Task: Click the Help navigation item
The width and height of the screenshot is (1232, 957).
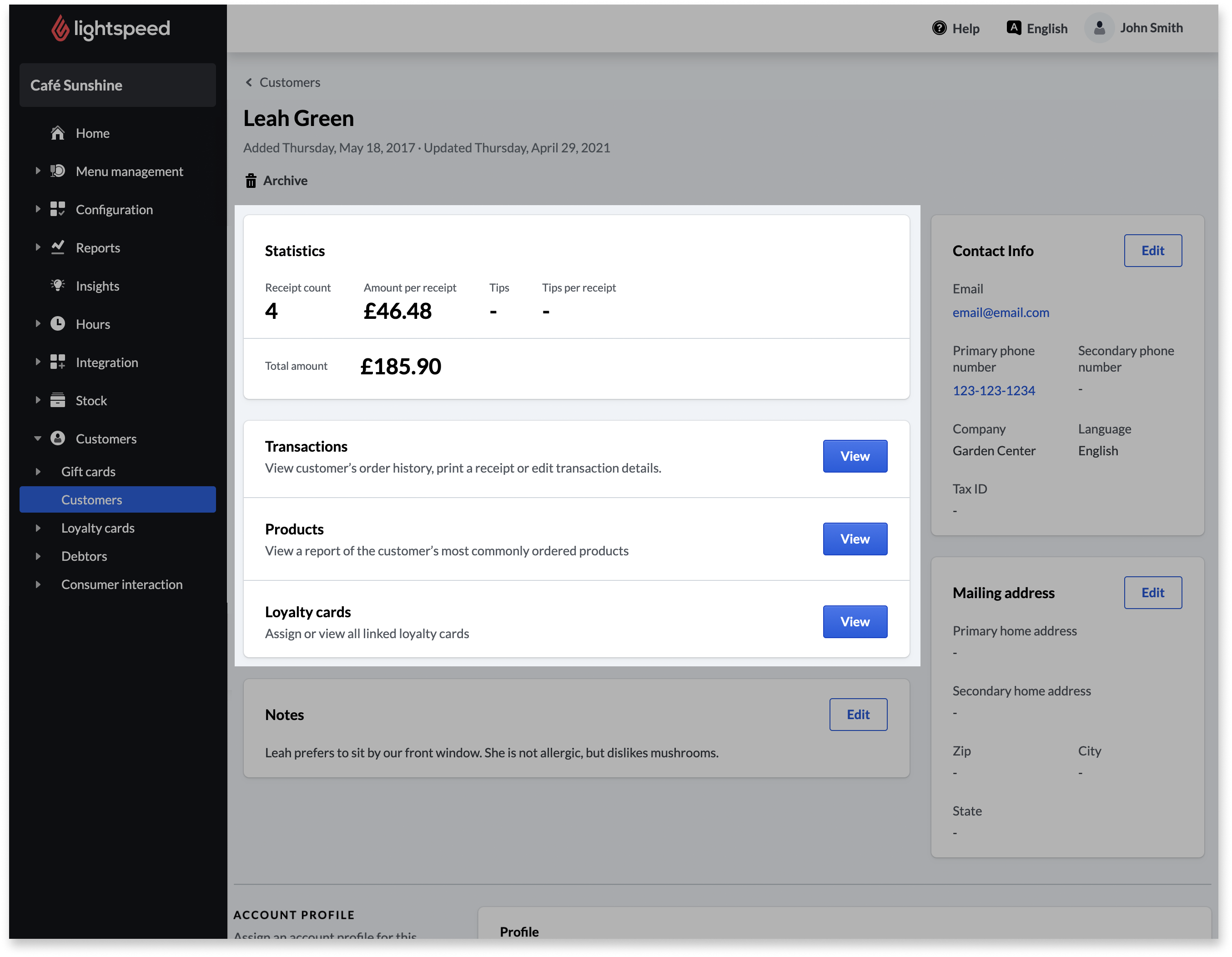Action: point(954,27)
